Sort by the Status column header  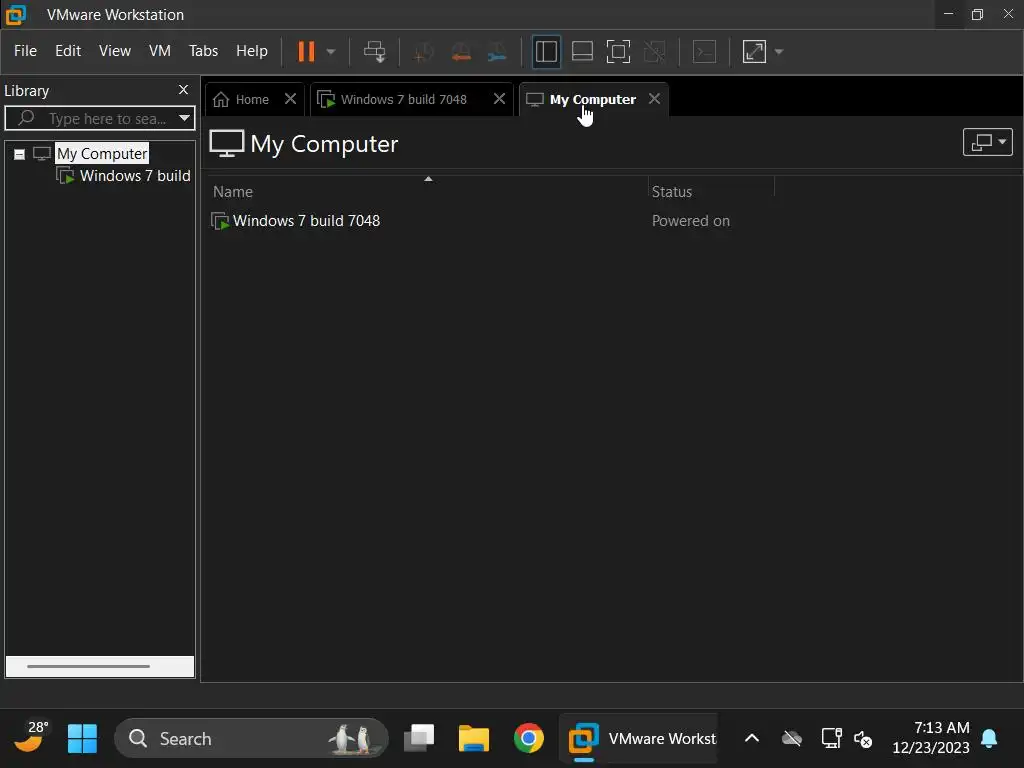coord(672,191)
